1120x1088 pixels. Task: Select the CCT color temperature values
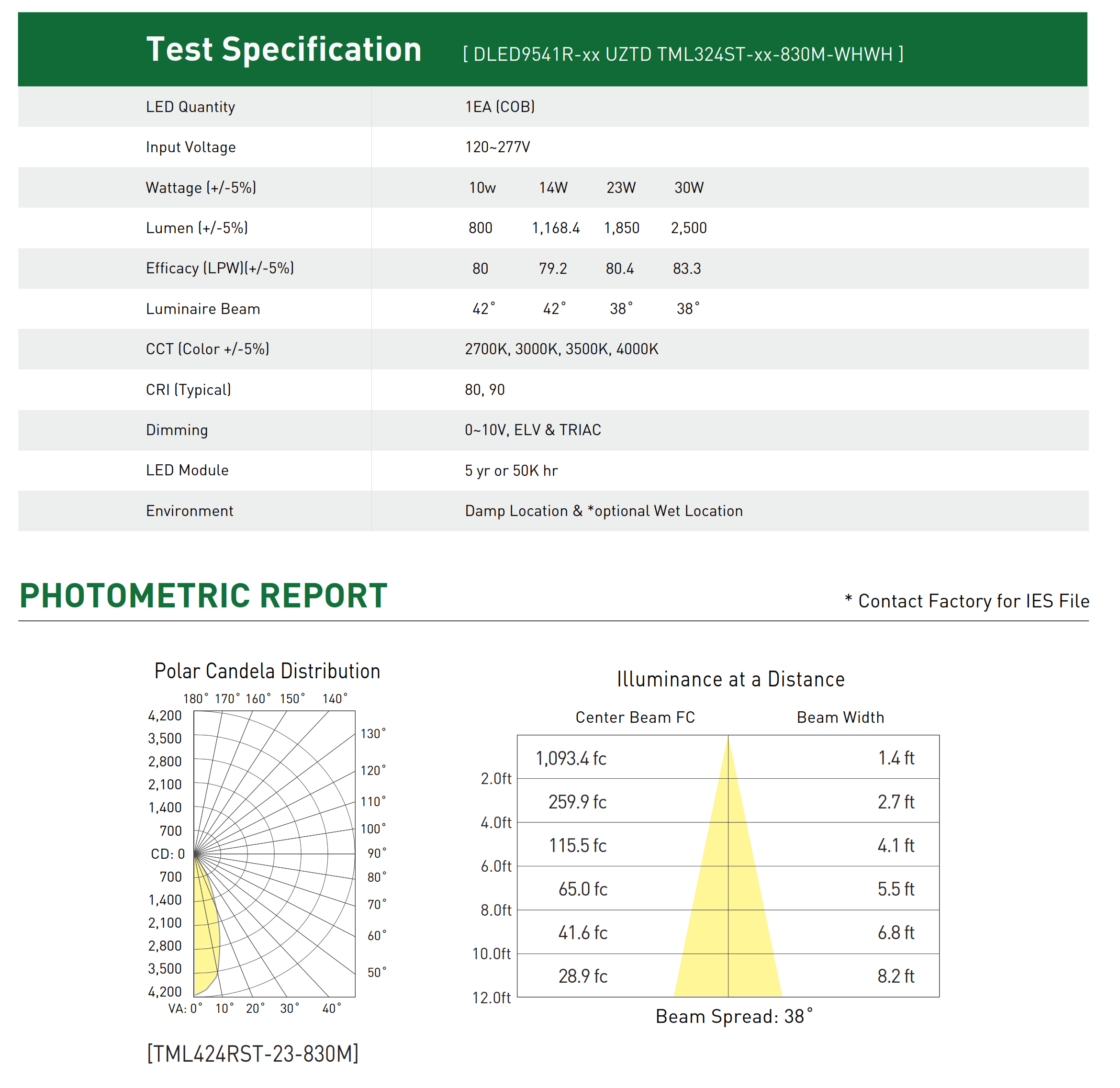click(561, 349)
